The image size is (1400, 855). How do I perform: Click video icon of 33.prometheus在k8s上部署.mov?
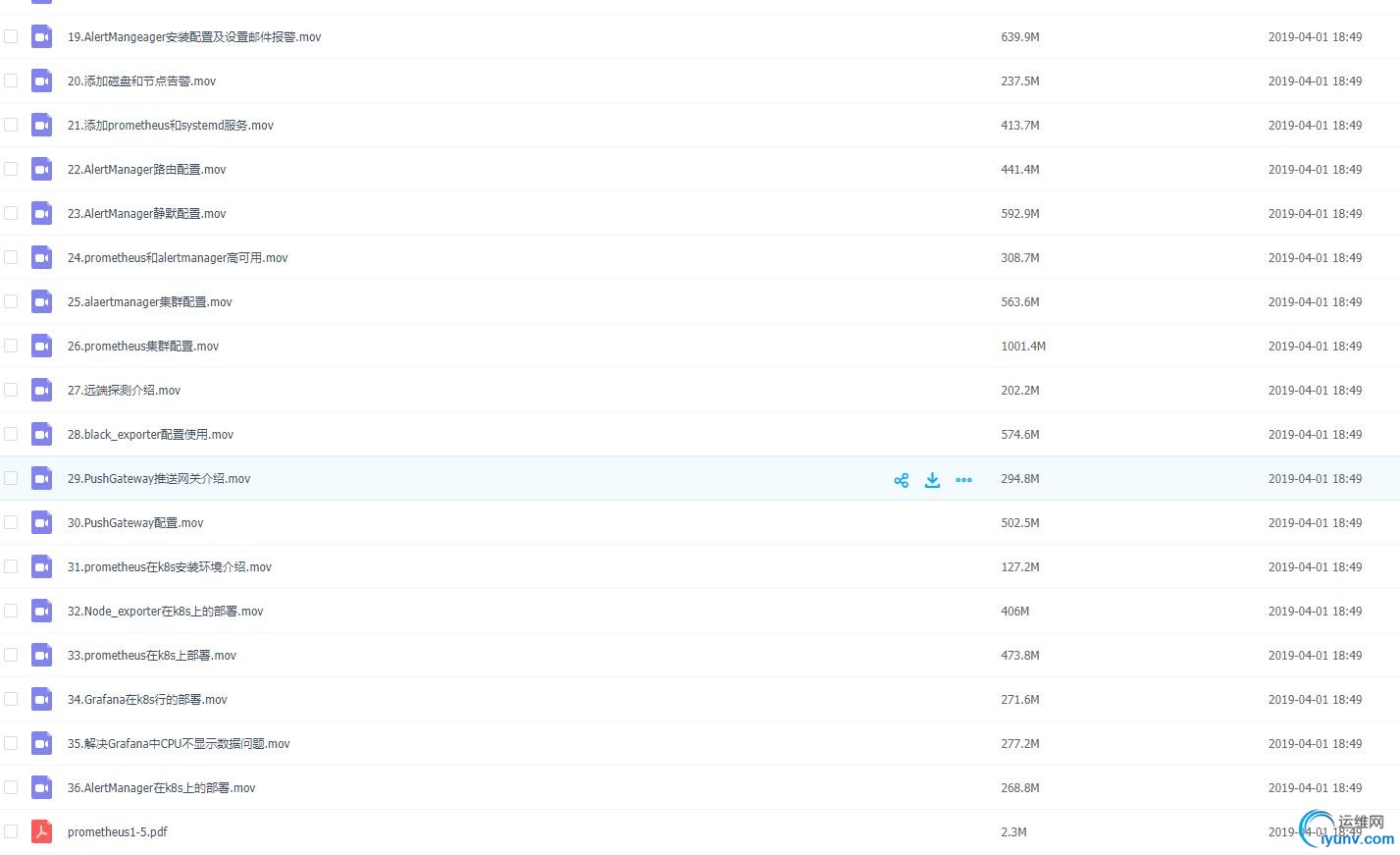(x=41, y=656)
